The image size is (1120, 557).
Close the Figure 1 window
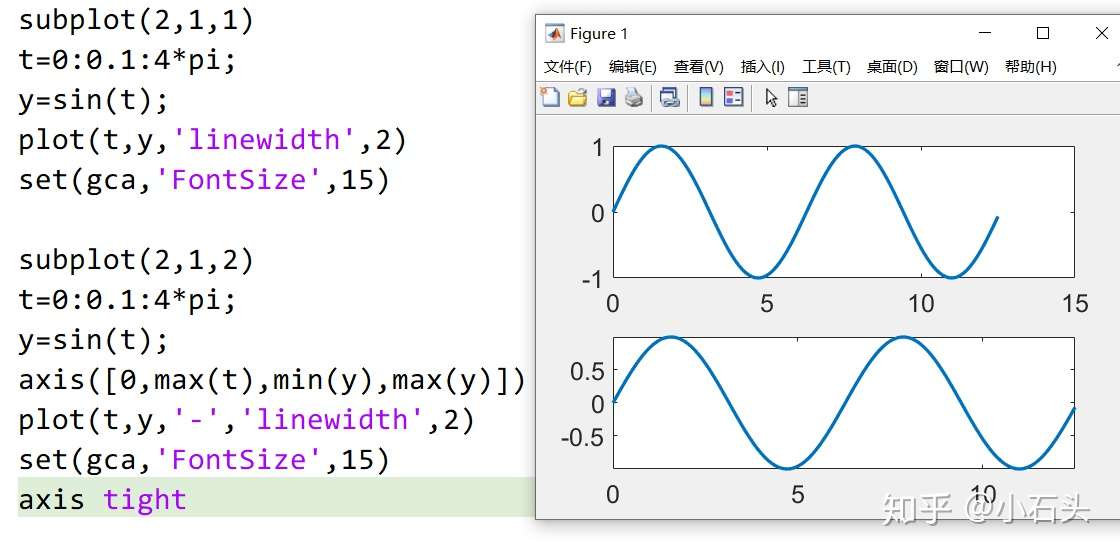coord(1101,34)
